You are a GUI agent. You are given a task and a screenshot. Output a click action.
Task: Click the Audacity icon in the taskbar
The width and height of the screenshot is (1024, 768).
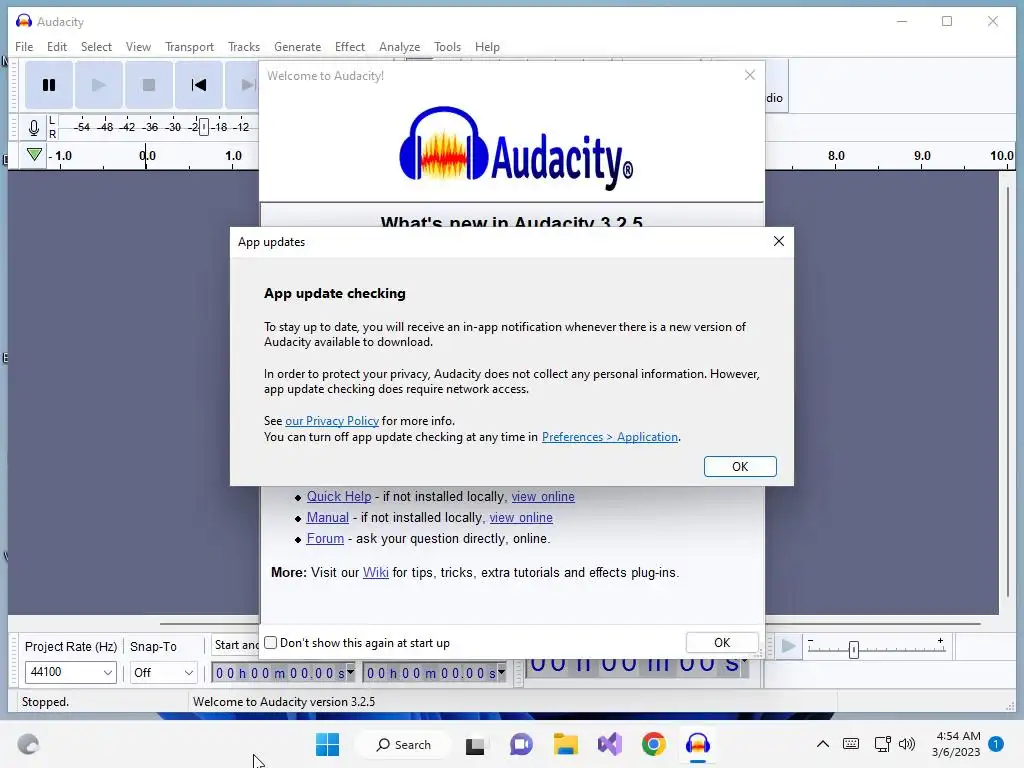click(x=697, y=744)
